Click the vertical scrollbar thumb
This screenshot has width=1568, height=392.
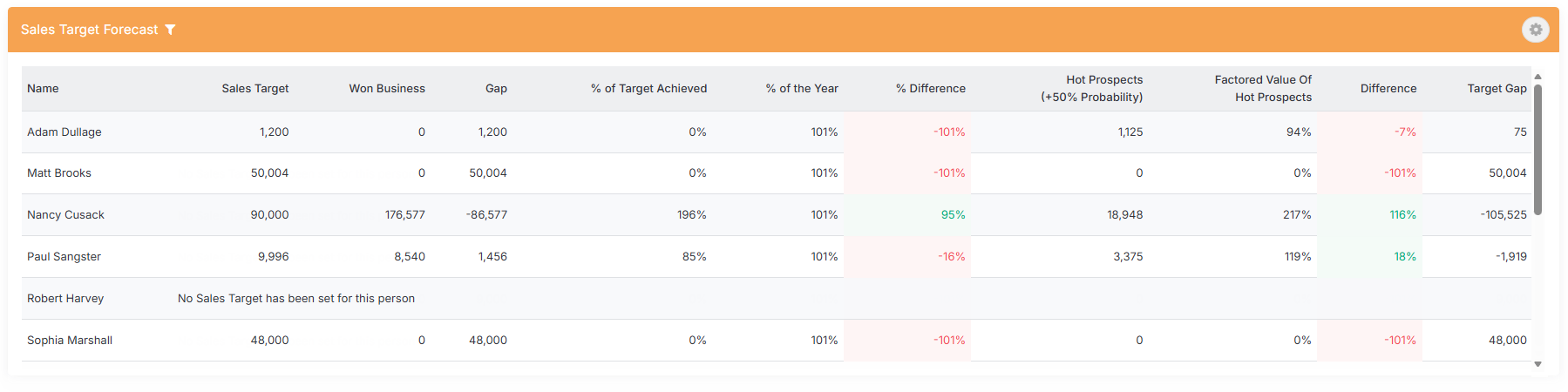(x=1538, y=149)
